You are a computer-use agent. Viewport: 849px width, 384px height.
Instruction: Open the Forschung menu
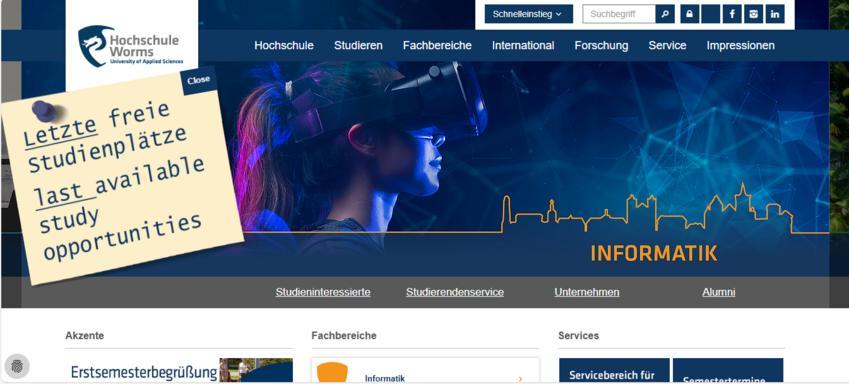click(601, 45)
